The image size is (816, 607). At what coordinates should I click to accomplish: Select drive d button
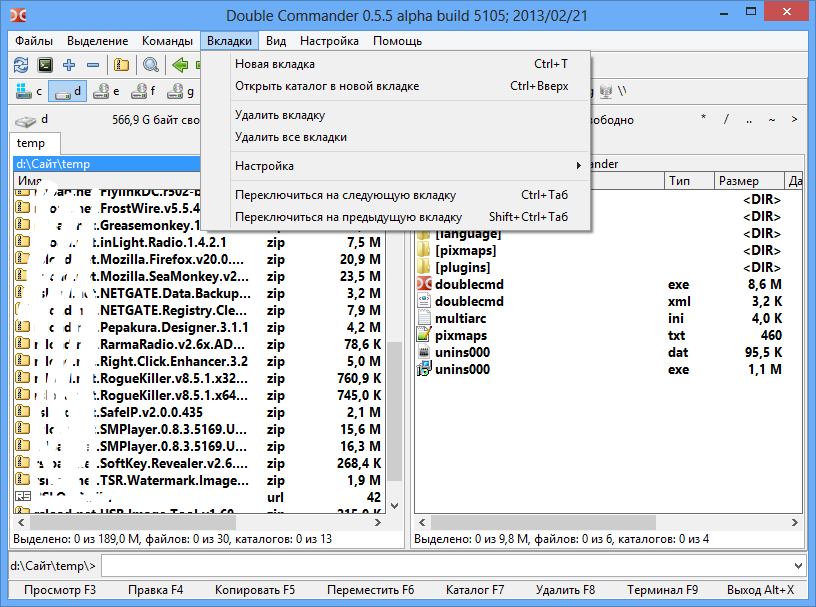(68, 92)
